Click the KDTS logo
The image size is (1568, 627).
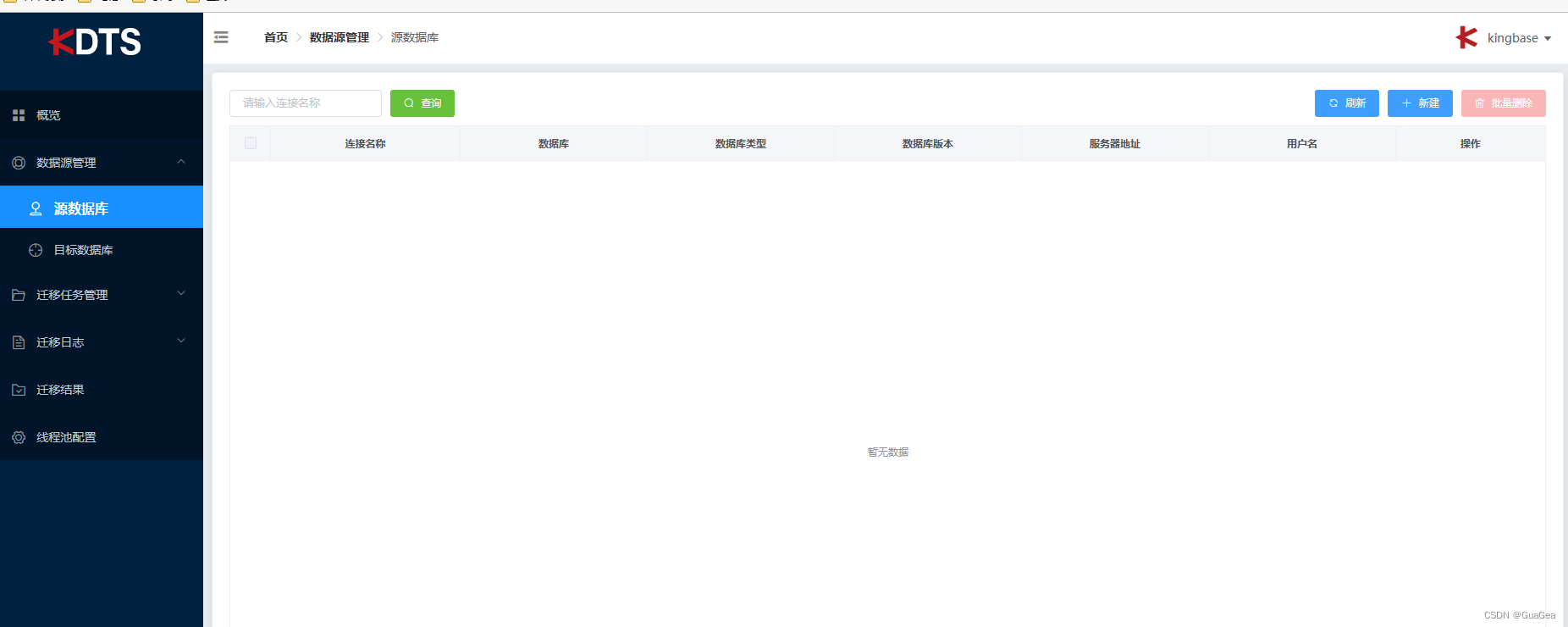pyautogui.click(x=95, y=42)
